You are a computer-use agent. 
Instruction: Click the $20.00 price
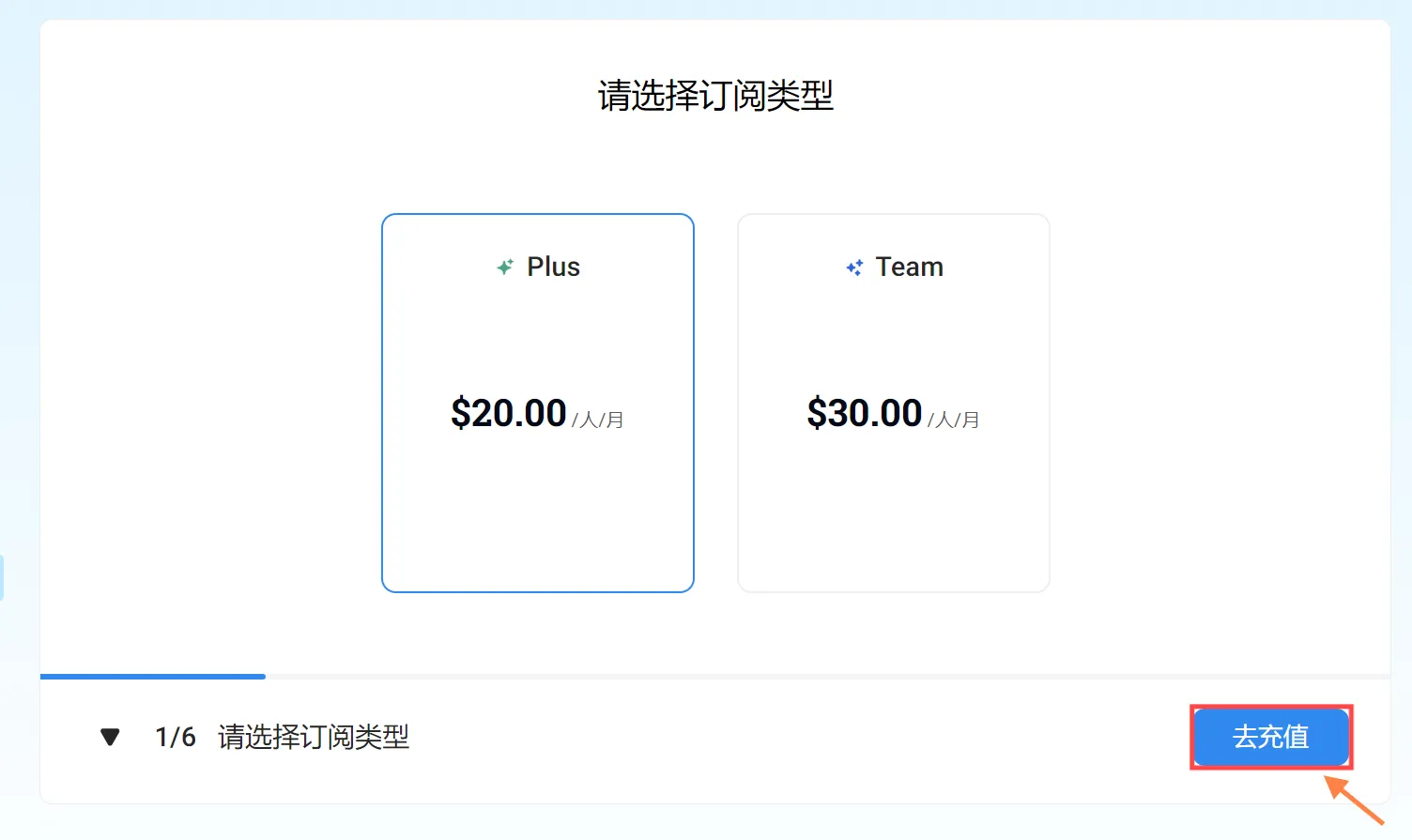509,413
